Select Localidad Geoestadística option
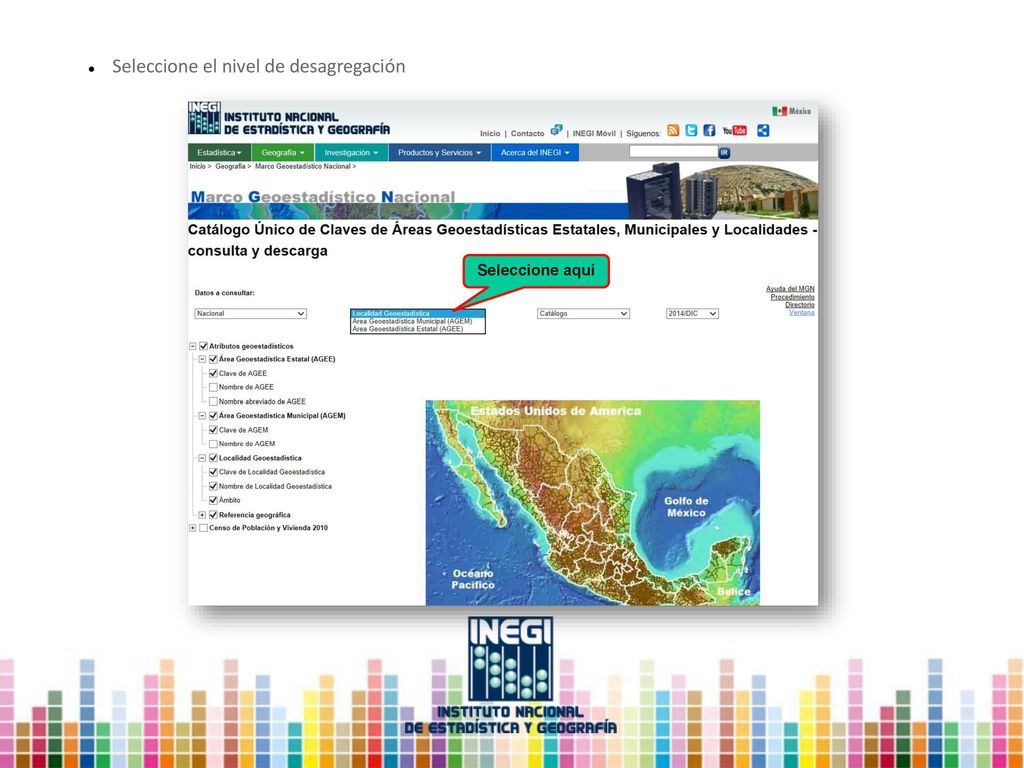 point(418,313)
